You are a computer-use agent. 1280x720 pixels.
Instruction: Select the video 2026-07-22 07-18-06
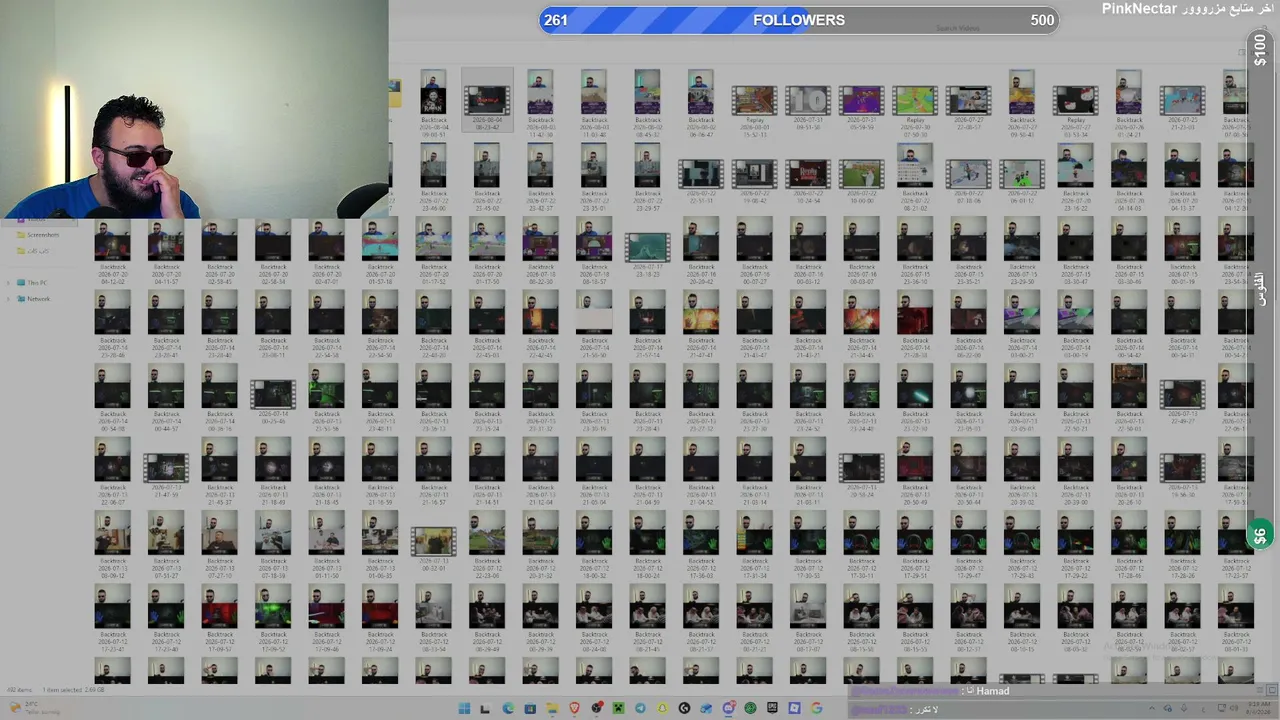pos(968,181)
